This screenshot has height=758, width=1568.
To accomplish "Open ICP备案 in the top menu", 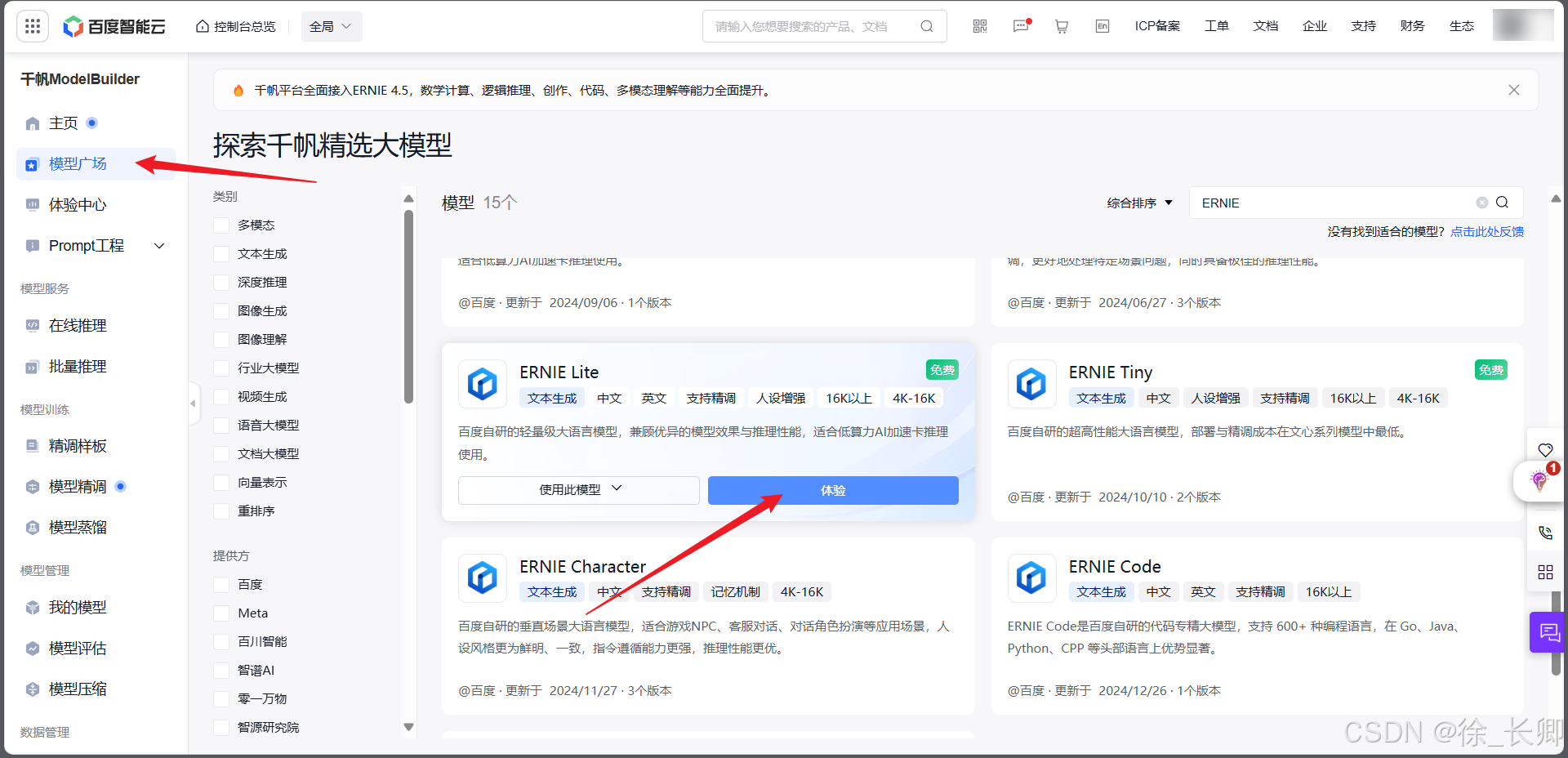I will click(x=1157, y=26).
